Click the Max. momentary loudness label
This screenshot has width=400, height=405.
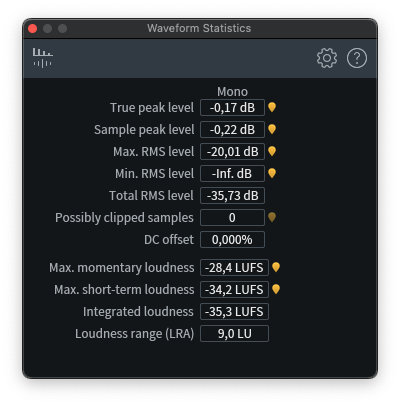pyautogui.click(x=122, y=268)
